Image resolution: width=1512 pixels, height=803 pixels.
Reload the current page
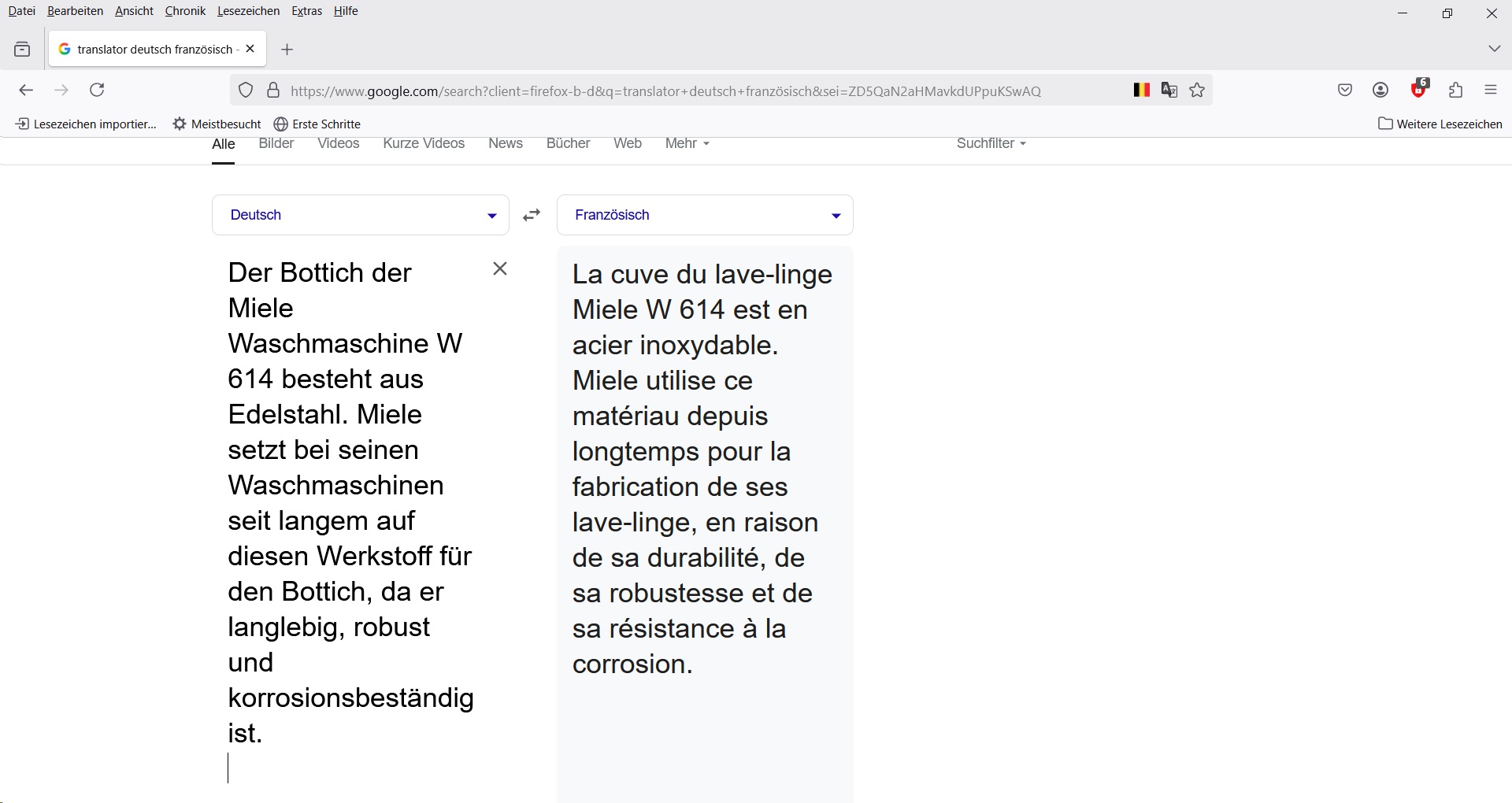[98, 91]
